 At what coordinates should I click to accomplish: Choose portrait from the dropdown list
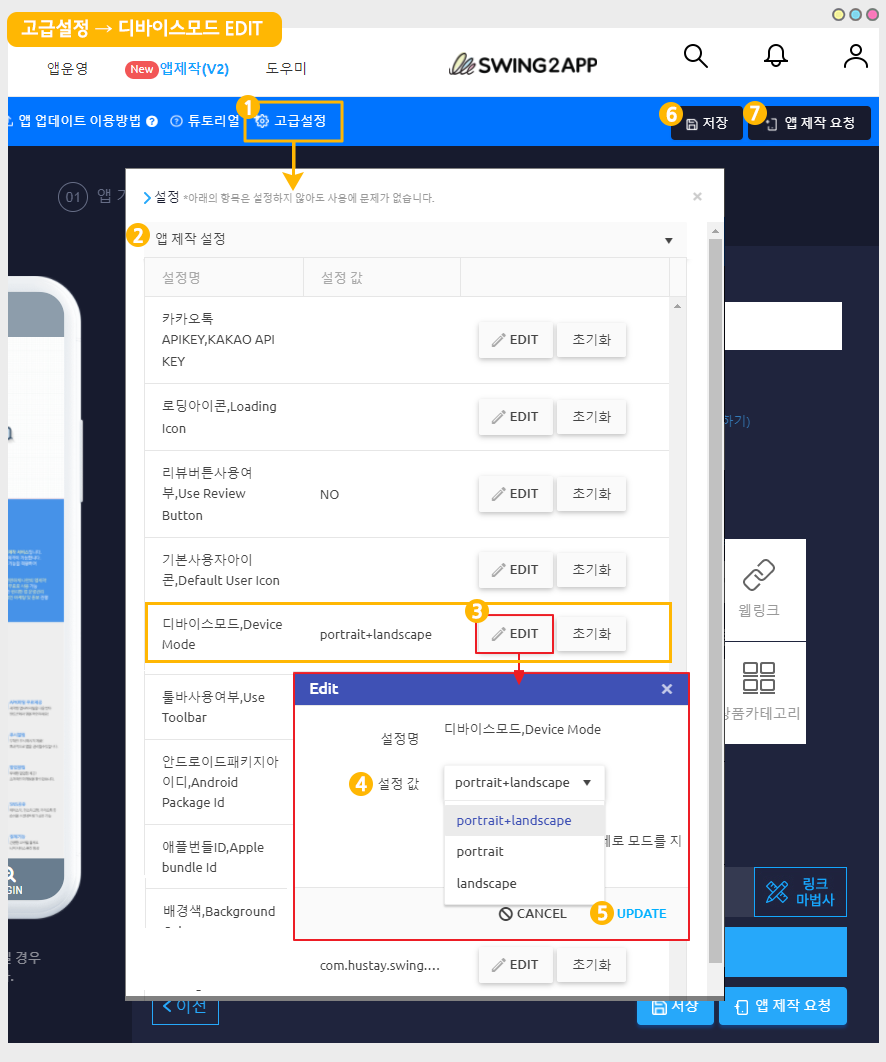point(480,852)
